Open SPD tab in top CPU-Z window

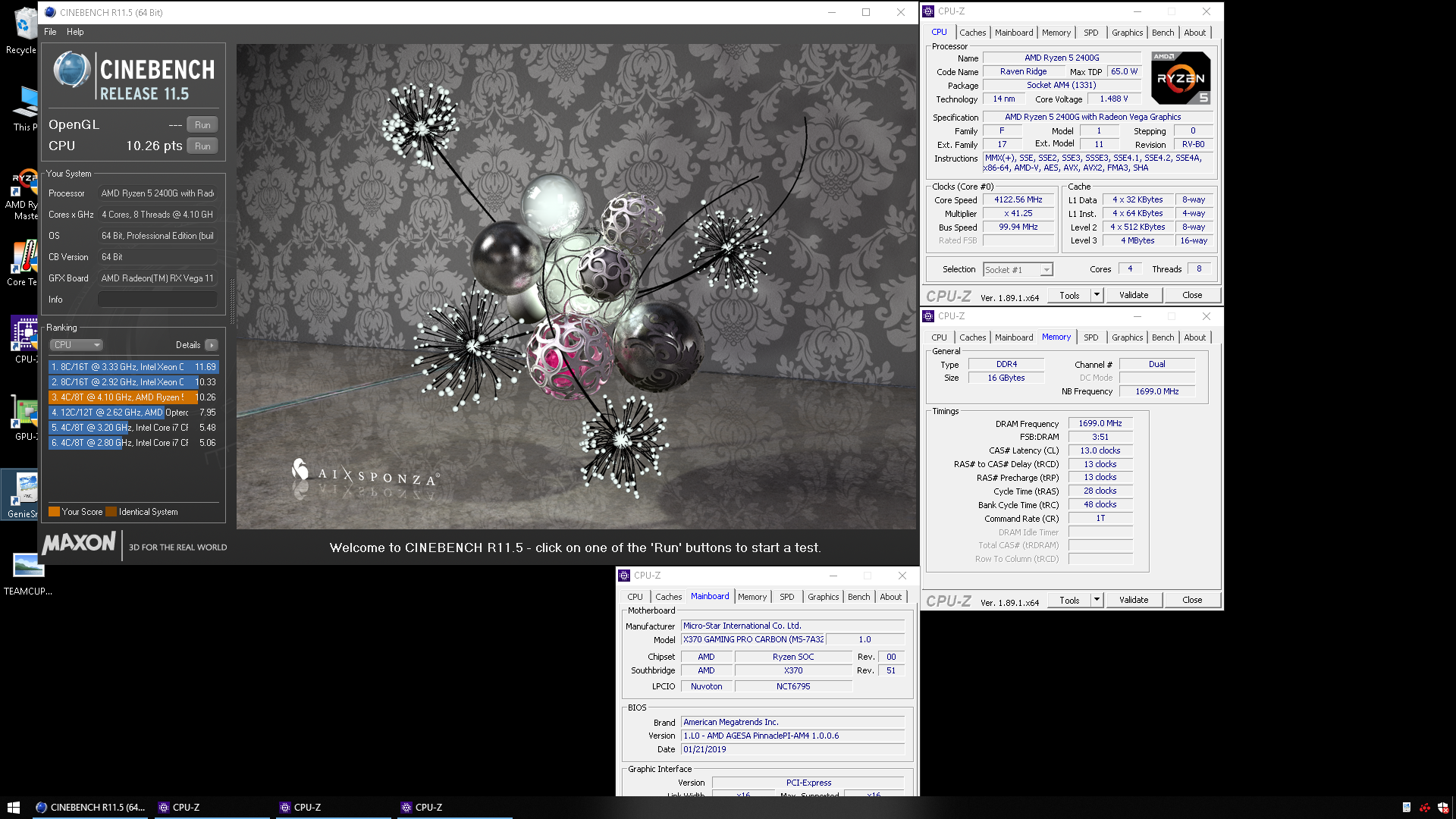(1091, 33)
